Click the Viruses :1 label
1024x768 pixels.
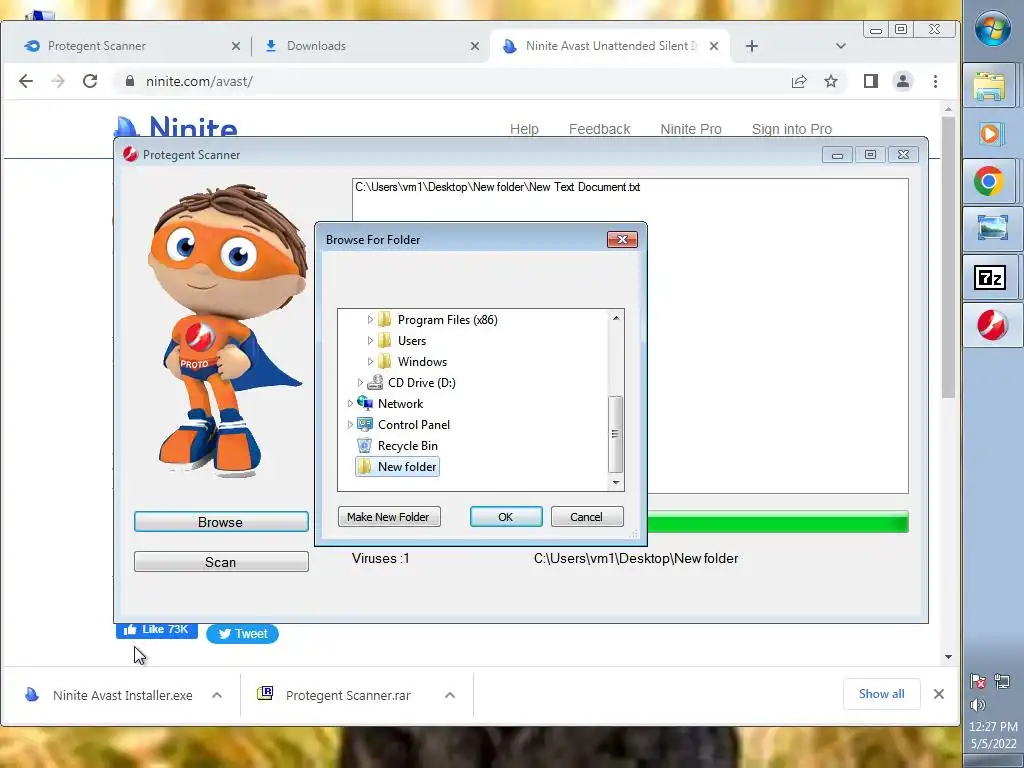[381, 558]
